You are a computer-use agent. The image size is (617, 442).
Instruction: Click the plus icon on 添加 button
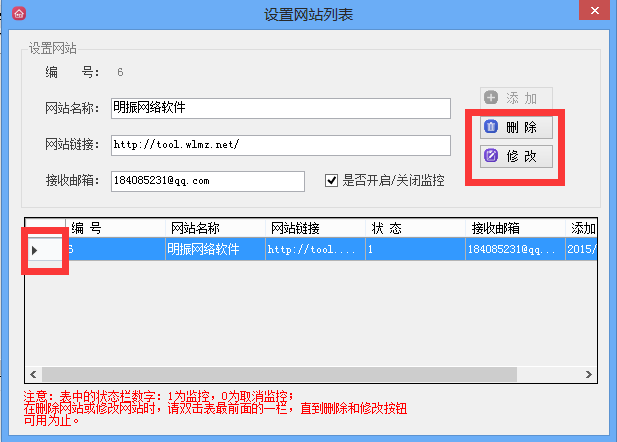tap(491, 98)
